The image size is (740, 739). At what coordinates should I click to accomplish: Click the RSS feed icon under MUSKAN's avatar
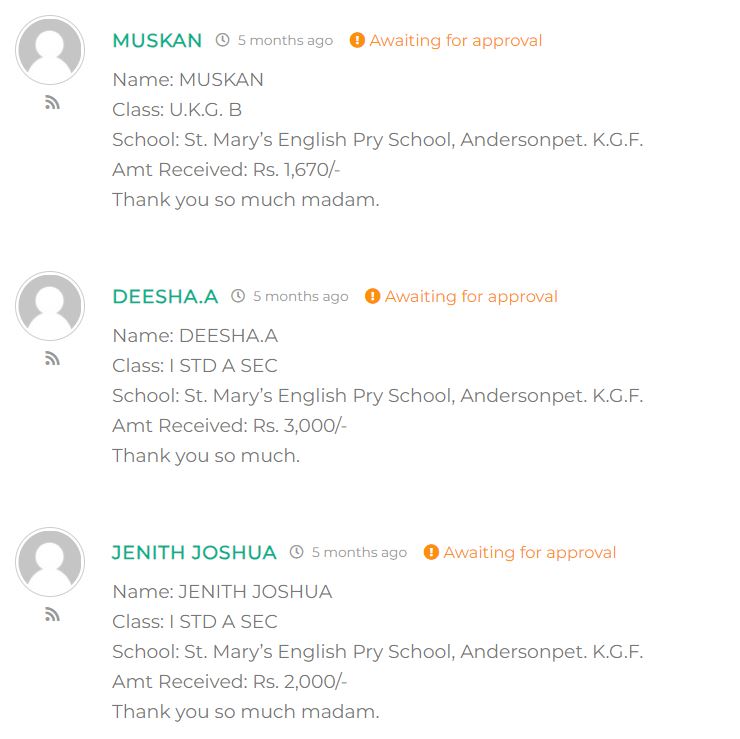tap(52, 103)
